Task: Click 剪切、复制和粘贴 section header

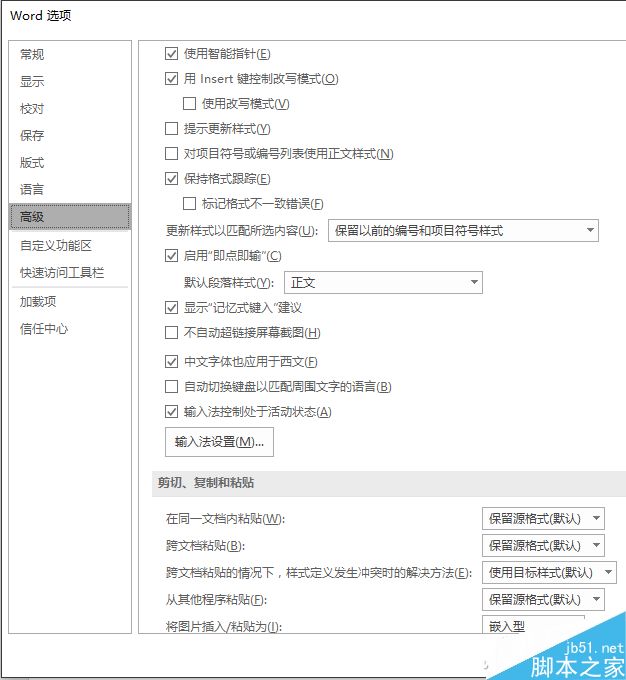Action: point(206,483)
